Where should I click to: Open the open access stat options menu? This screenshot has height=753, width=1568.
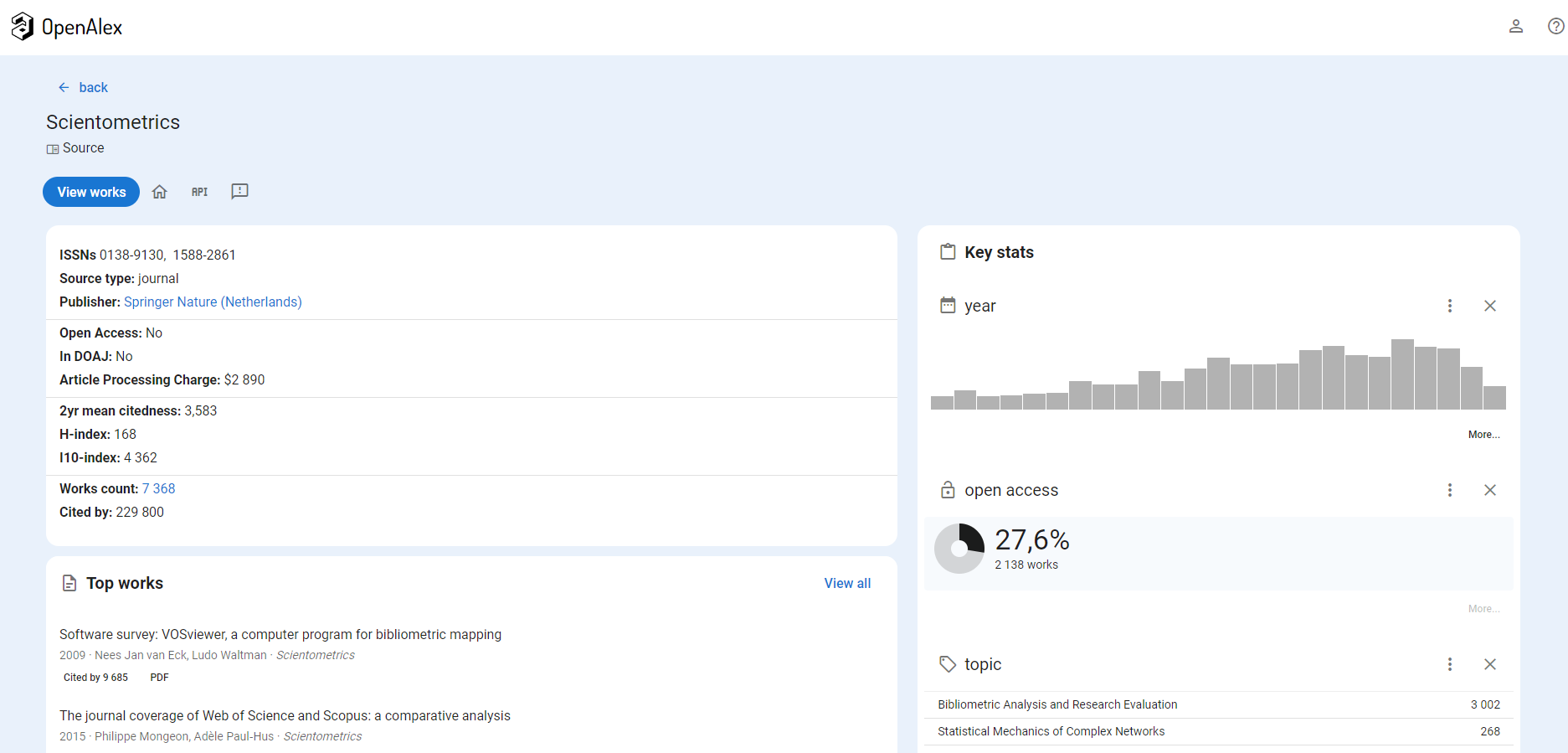coord(1450,490)
